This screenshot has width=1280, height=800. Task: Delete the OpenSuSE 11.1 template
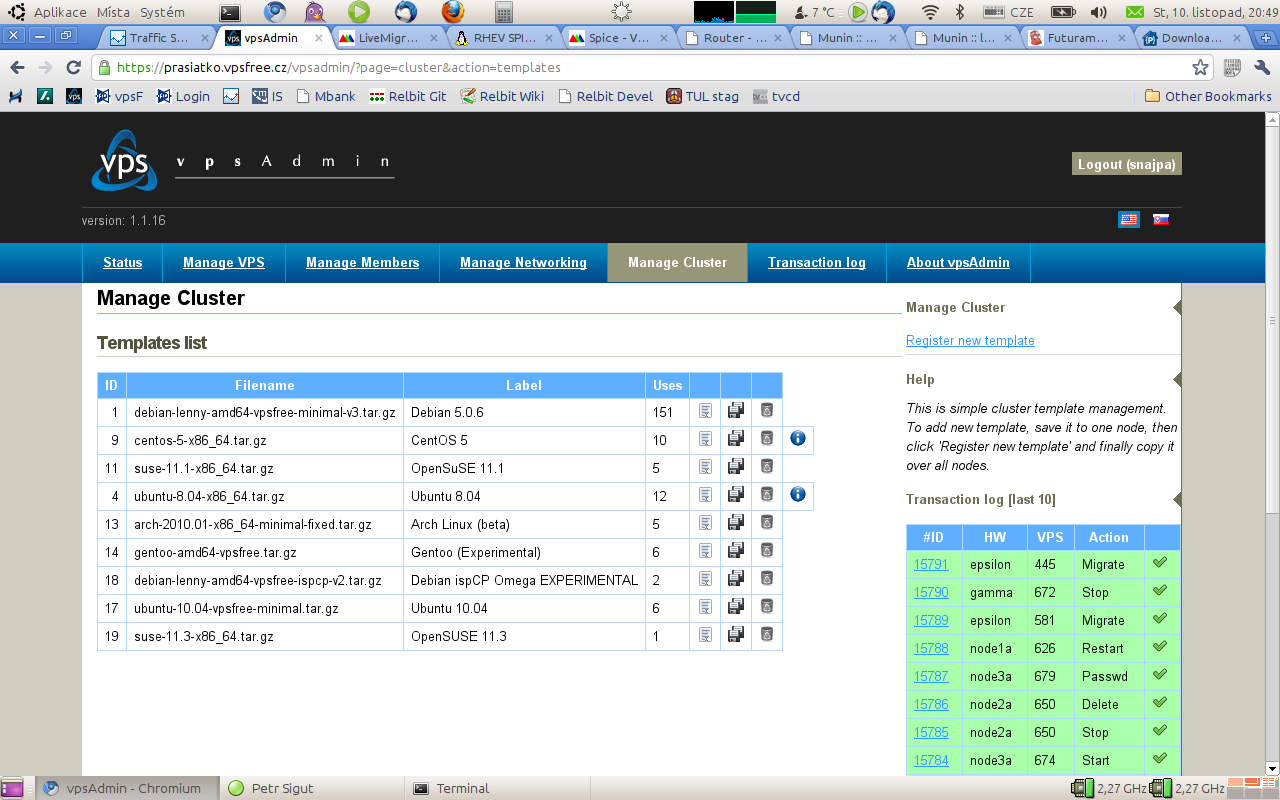click(x=767, y=466)
